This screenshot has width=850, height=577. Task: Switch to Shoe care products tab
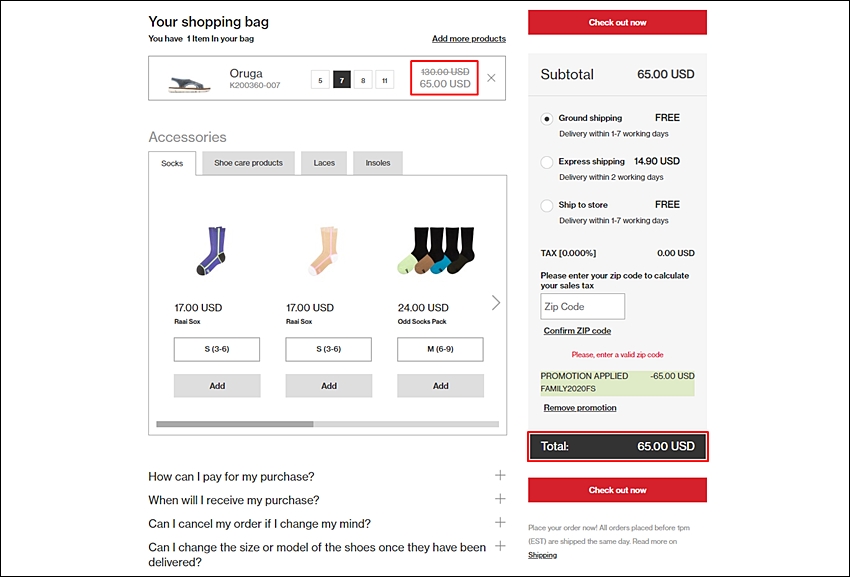(248, 163)
